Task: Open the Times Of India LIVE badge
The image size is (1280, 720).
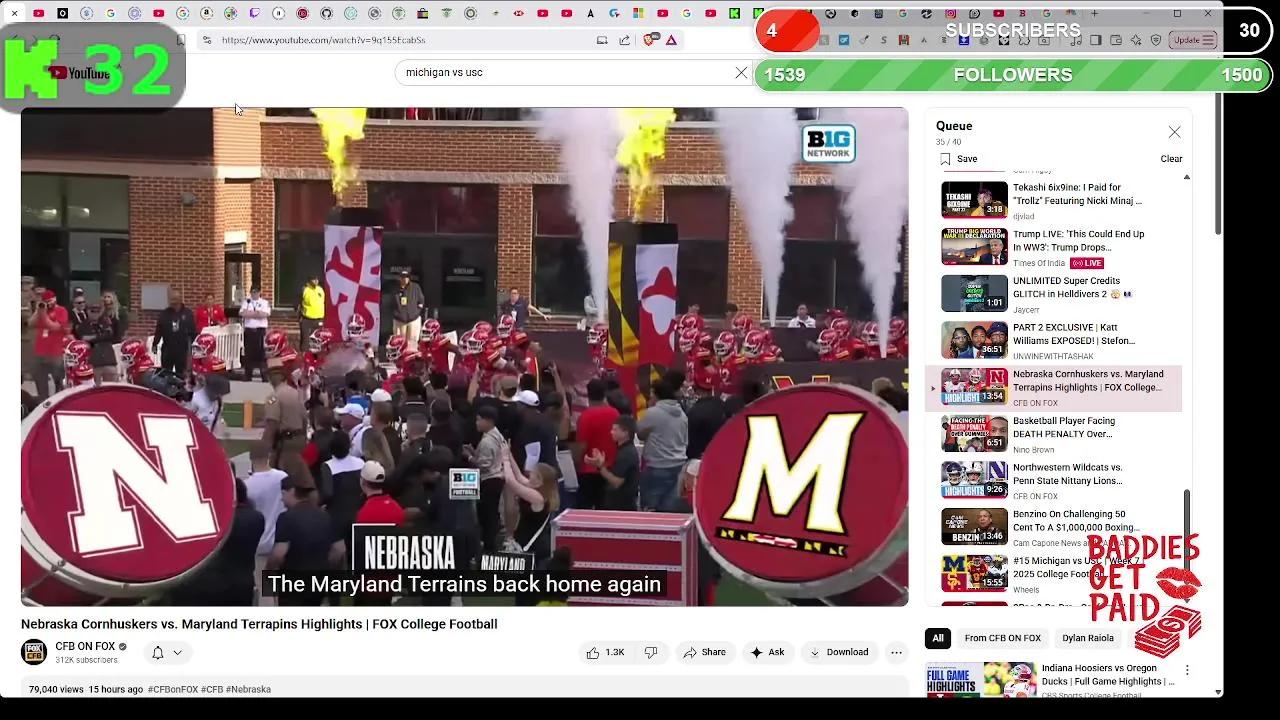Action: click(1086, 263)
